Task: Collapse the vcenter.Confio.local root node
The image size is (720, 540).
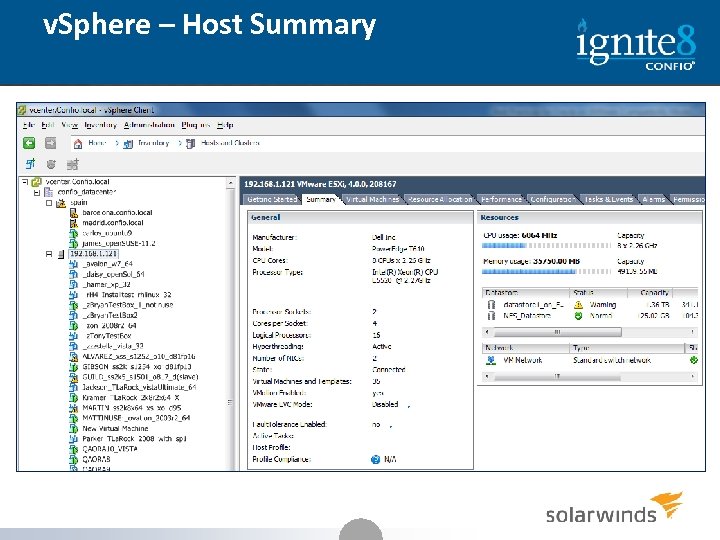Action: 25,182
